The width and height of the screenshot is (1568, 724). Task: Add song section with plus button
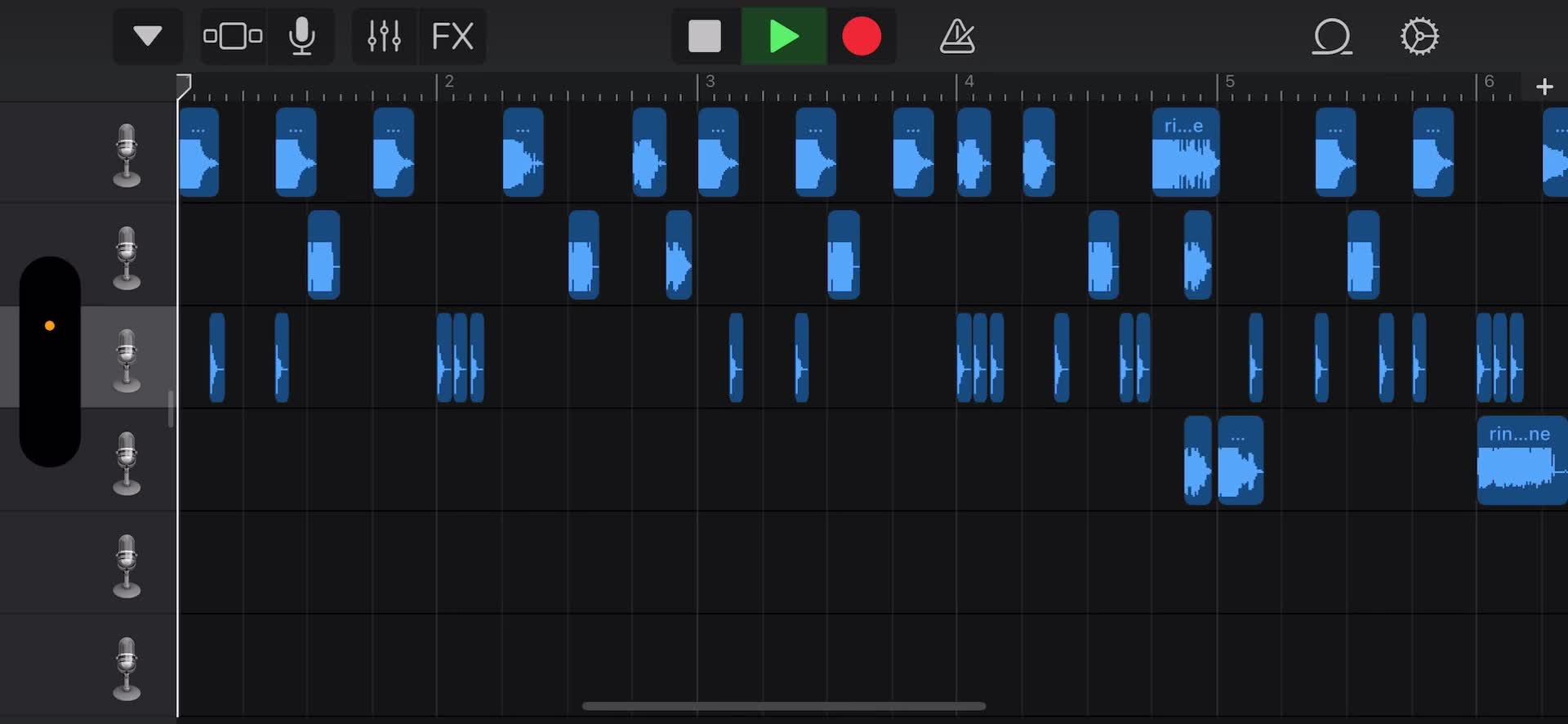pyautogui.click(x=1544, y=87)
